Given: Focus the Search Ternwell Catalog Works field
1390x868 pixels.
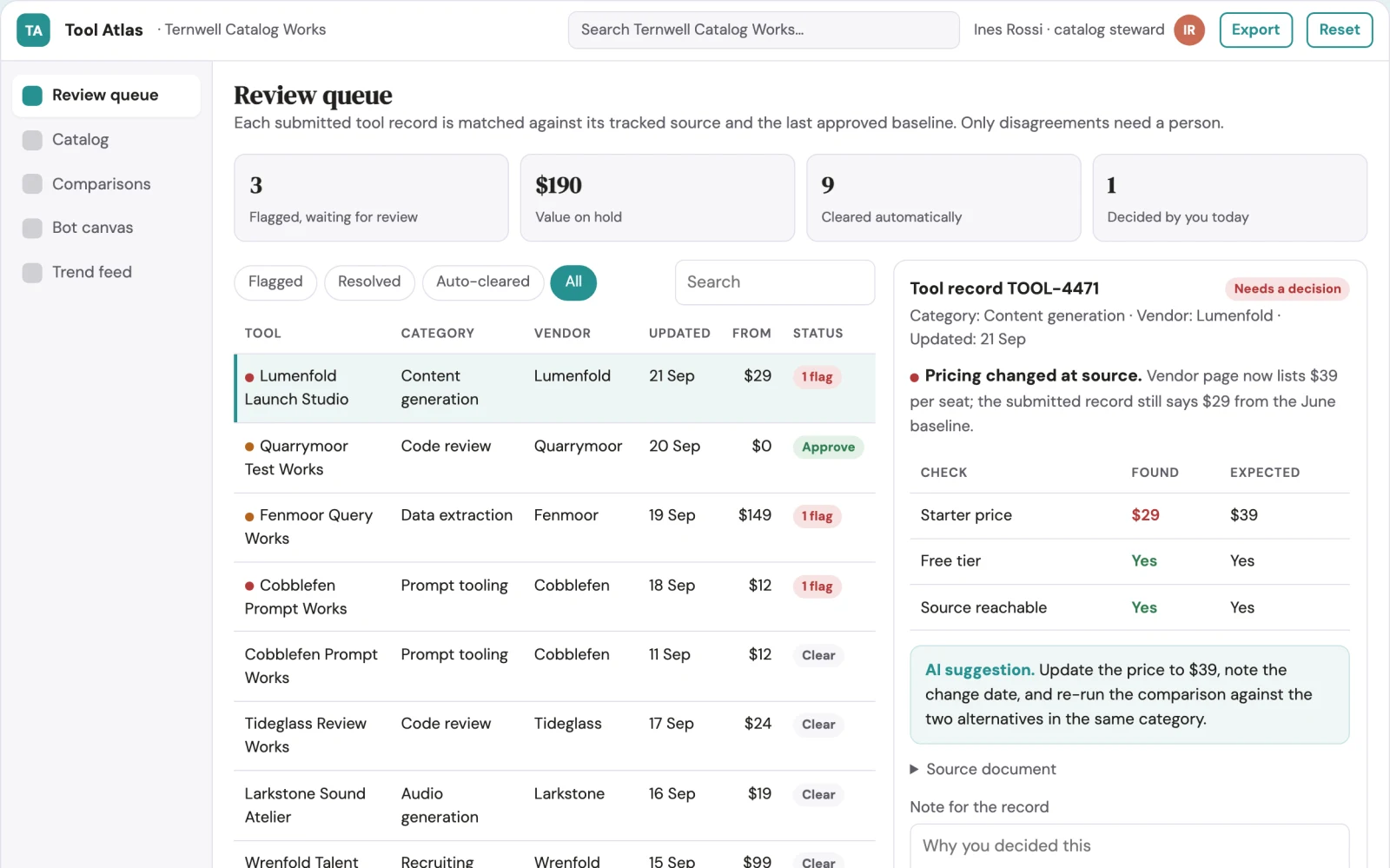Looking at the screenshot, I should point(764,30).
